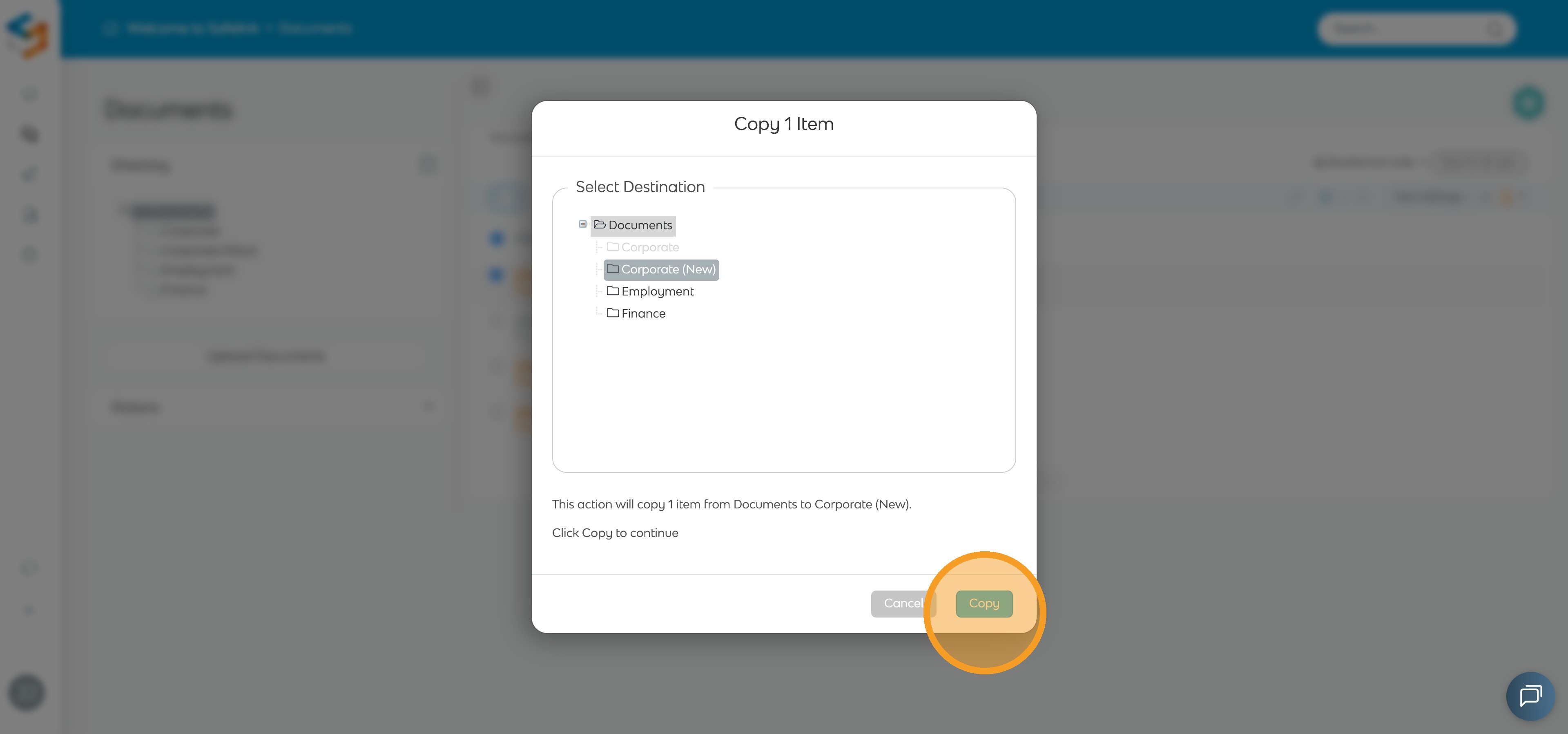Pick the Finance folder in the tree
Viewport: 1568px width, 734px height.
[x=643, y=313]
